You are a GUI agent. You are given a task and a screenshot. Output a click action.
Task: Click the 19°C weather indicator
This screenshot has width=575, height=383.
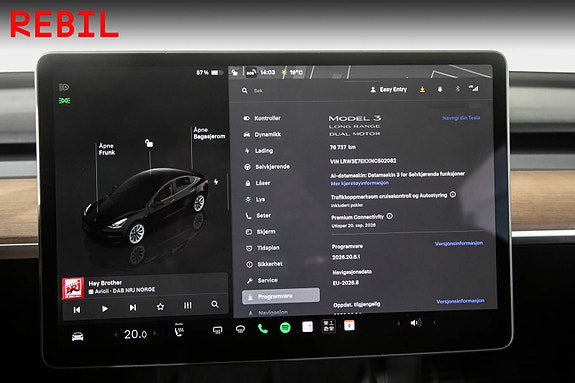pos(292,72)
